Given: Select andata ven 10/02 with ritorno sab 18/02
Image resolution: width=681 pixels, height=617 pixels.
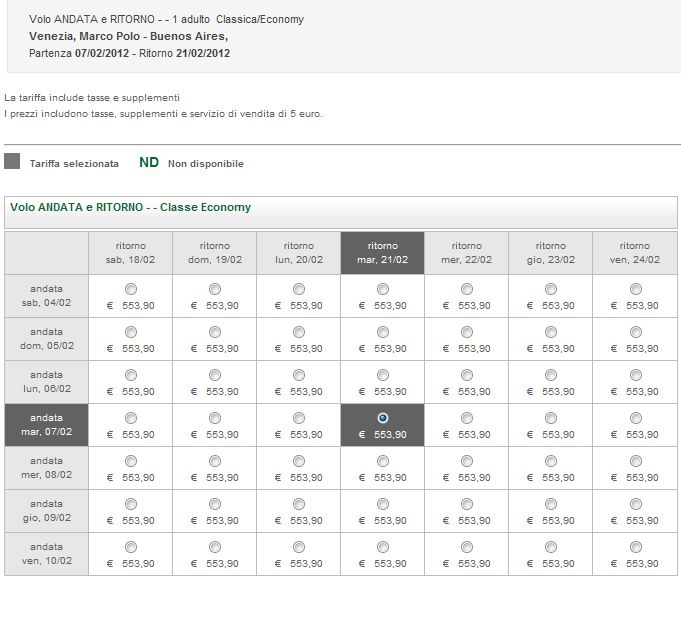Looking at the screenshot, I should tap(131, 547).
